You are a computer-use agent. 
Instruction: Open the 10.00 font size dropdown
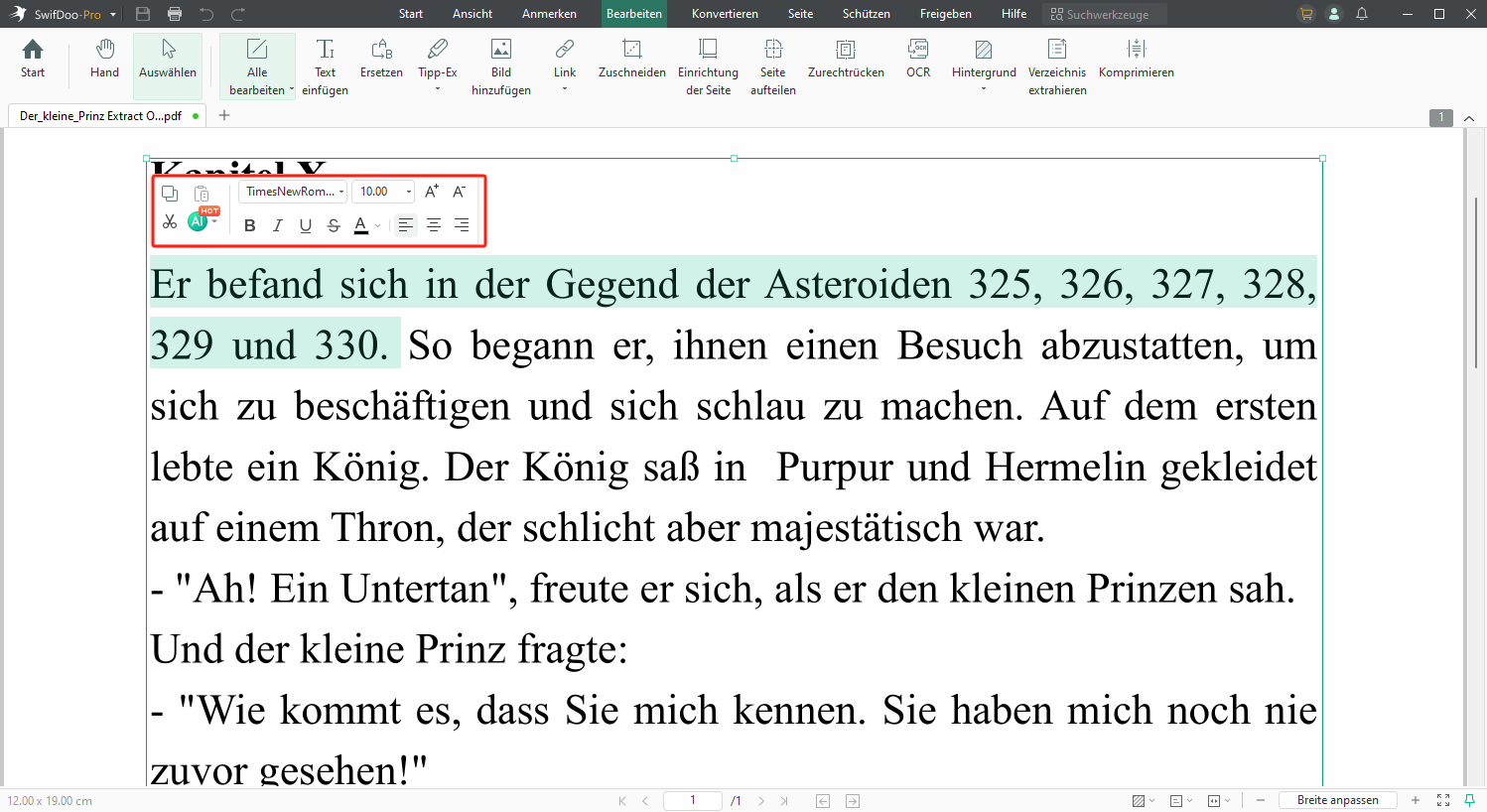(383, 192)
